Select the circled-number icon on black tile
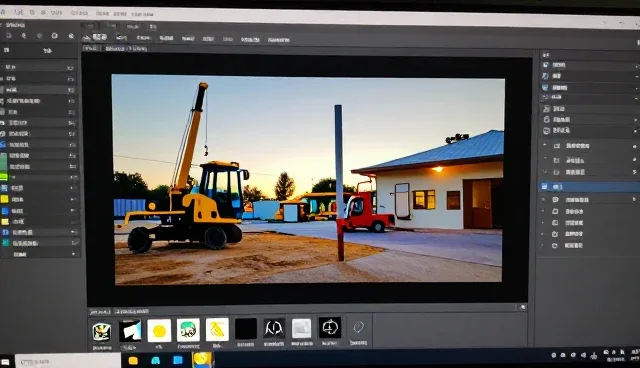 click(330, 328)
